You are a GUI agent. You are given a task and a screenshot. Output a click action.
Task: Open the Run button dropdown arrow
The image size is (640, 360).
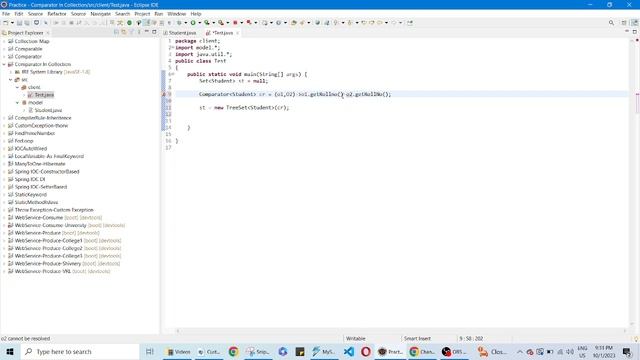[199, 23]
